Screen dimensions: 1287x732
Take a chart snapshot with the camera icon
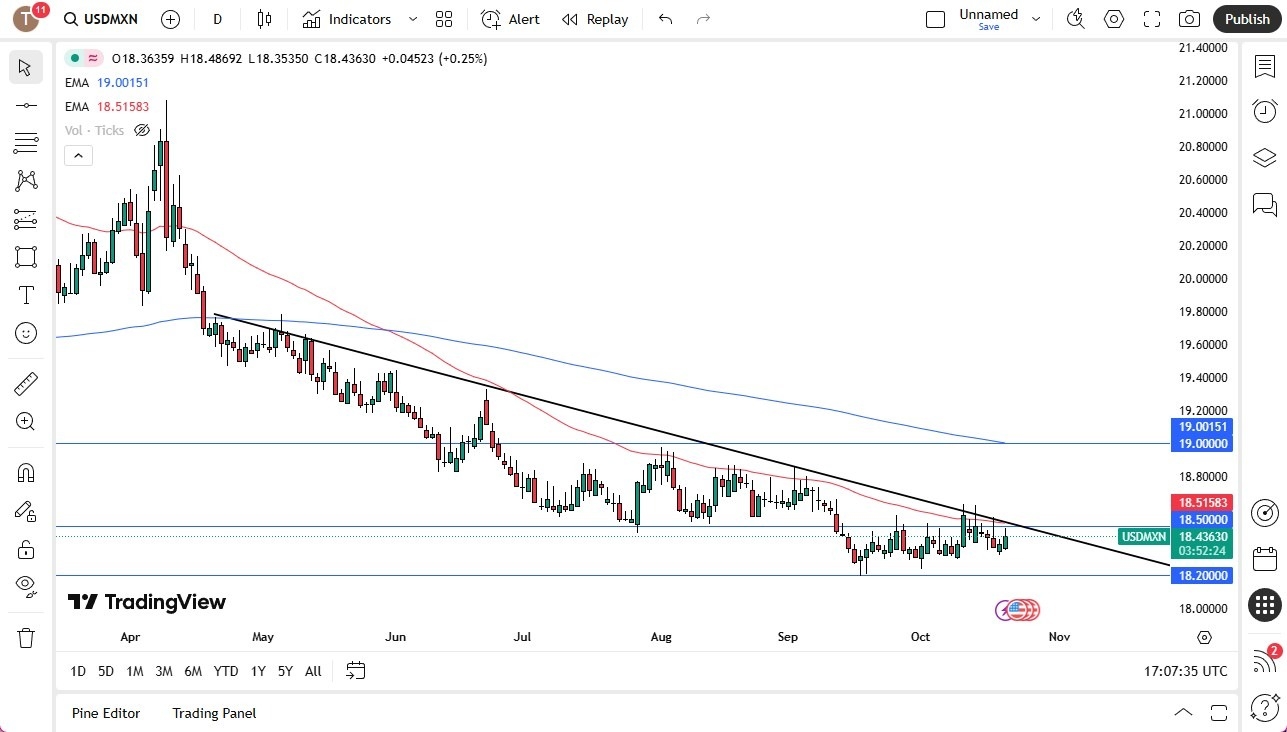[1189, 19]
